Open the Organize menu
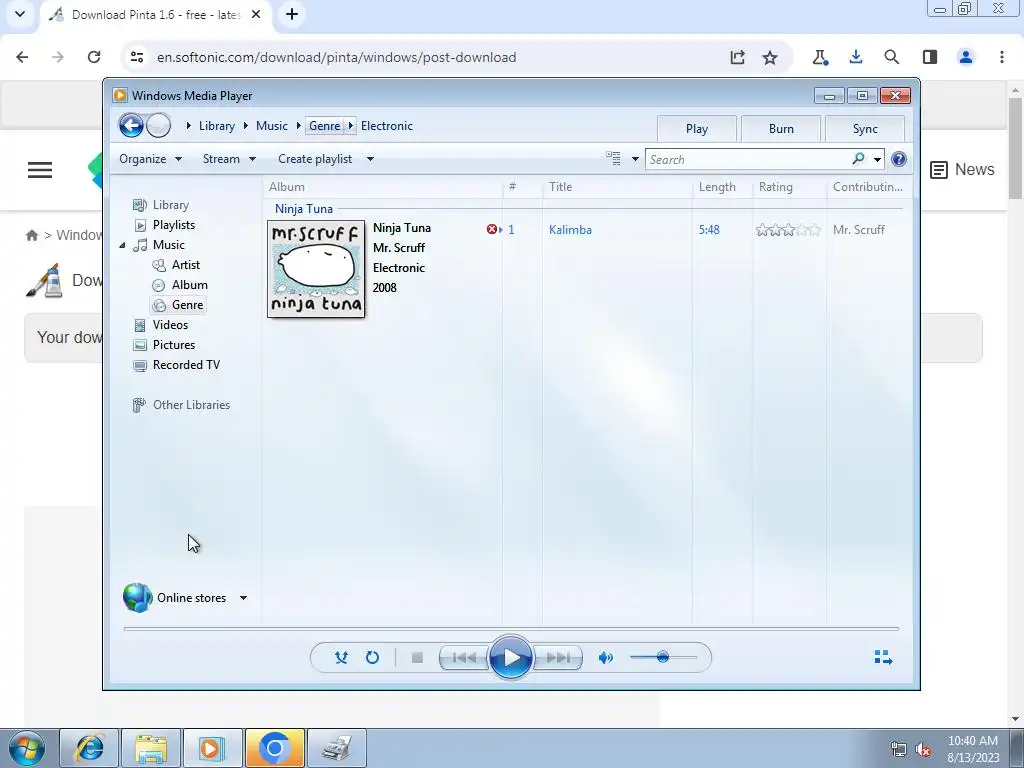1024x768 pixels. click(x=150, y=159)
